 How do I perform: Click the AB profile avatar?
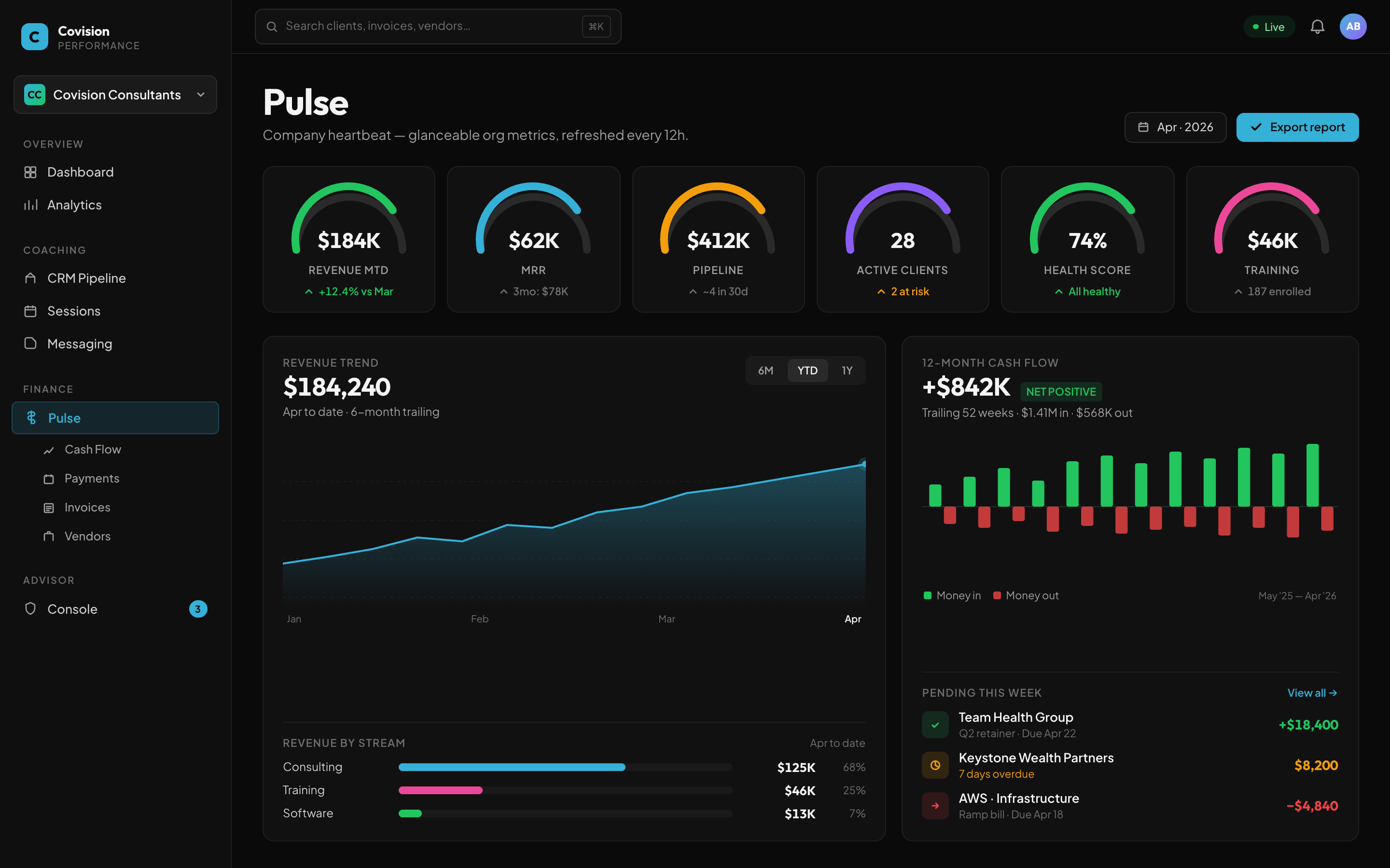pyautogui.click(x=1353, y=26)
